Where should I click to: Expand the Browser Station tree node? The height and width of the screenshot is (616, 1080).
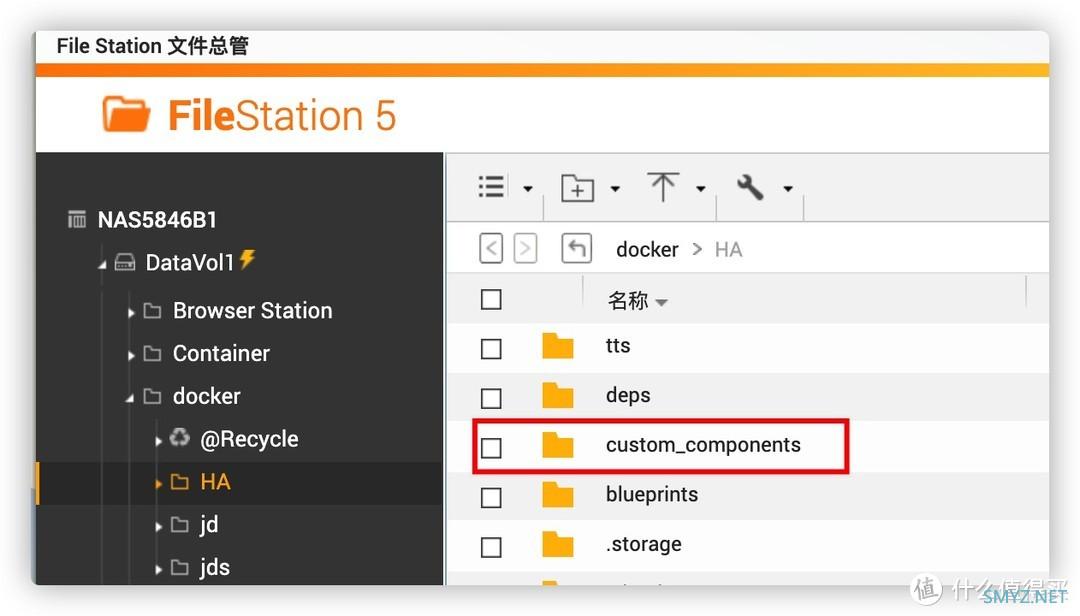coord(131,313)
